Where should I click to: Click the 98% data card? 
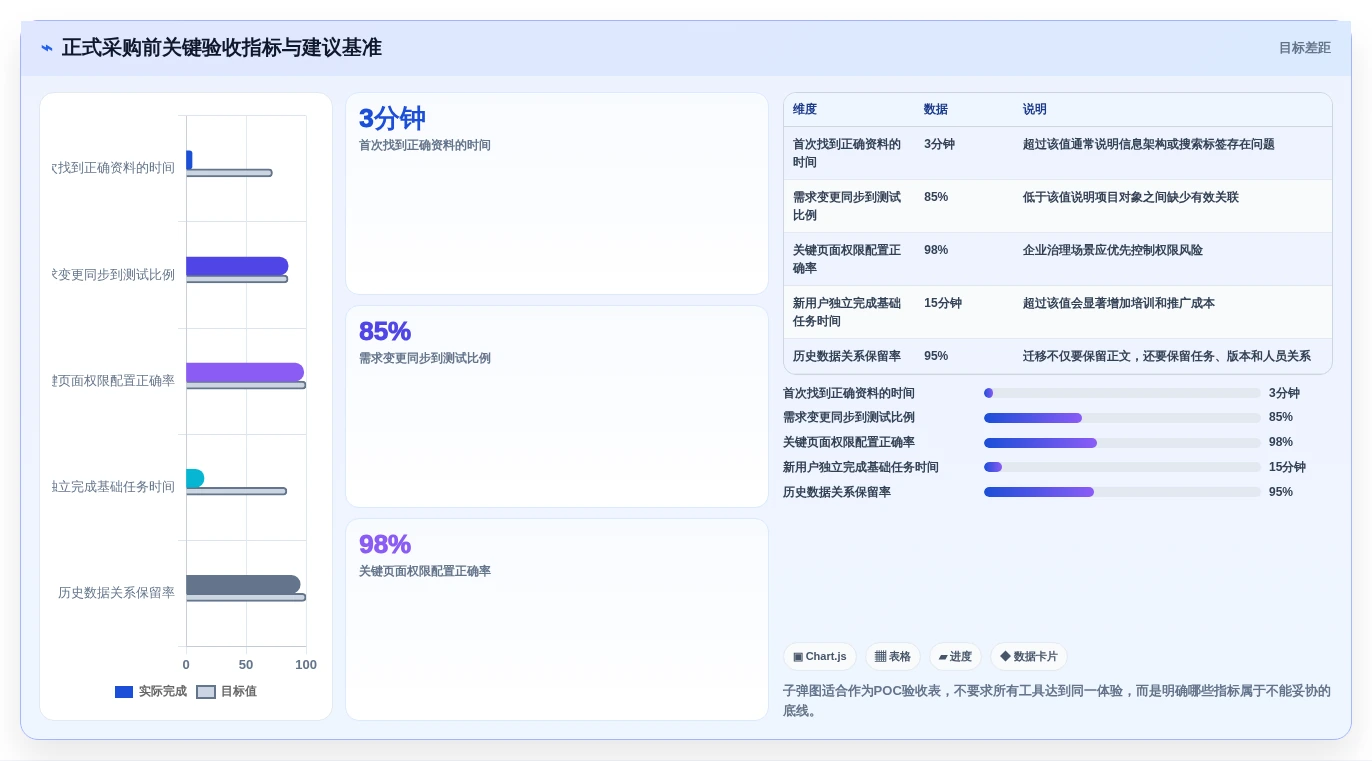(557, 619)
